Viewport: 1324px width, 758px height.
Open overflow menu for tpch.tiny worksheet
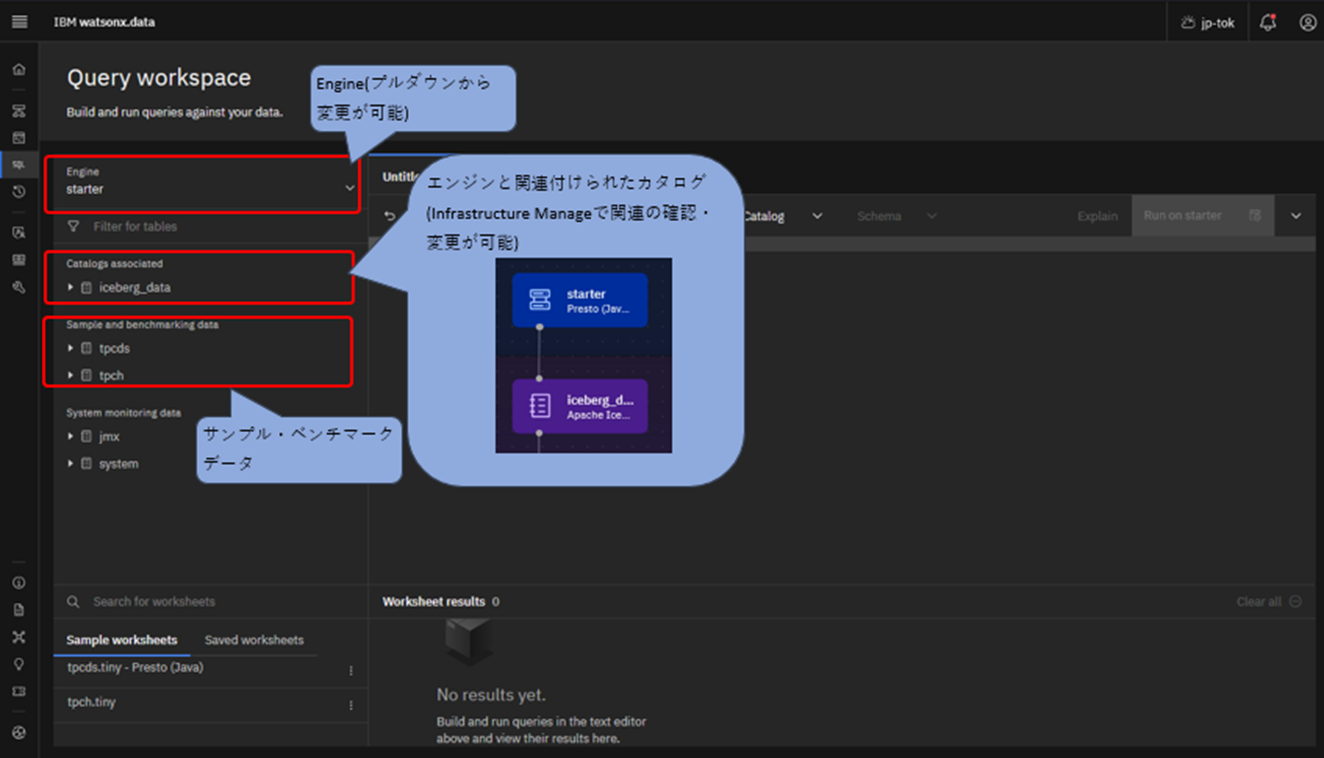[x=351, y=705]
